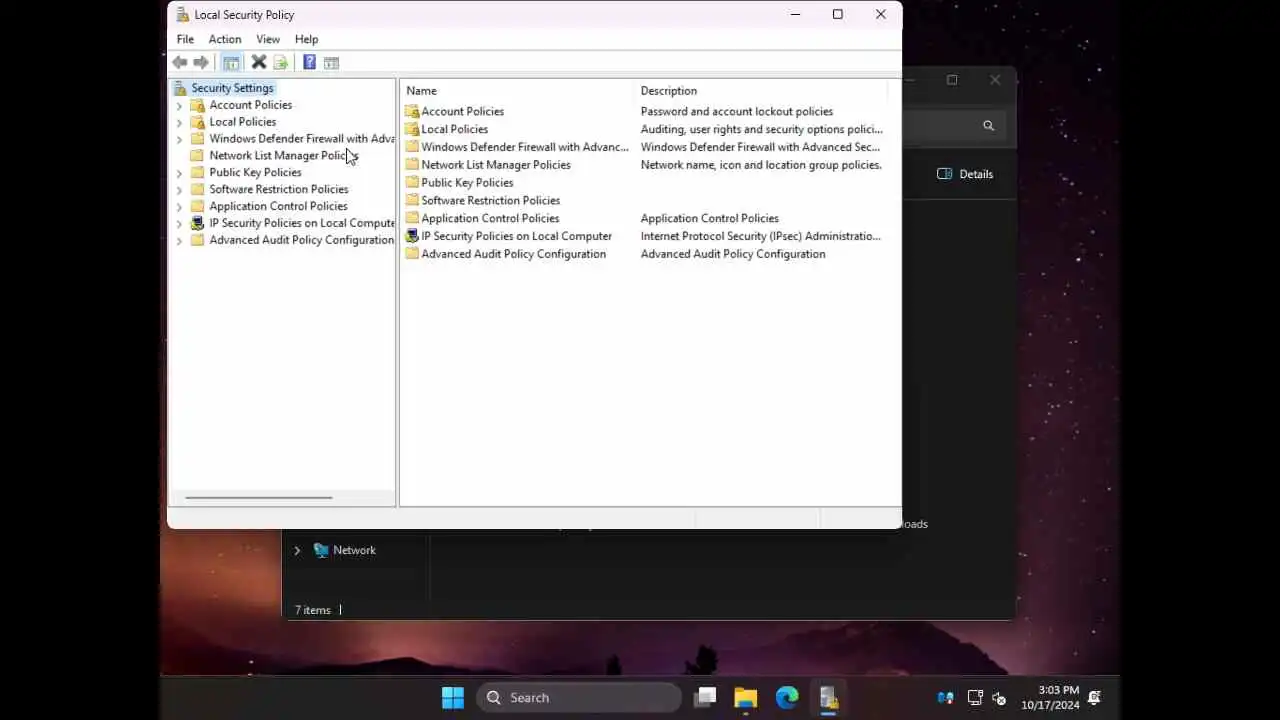Select Local Policies in the tree
Image resolution: width=1280 pixels, height=720 pixels.
(x=242, y=122)
